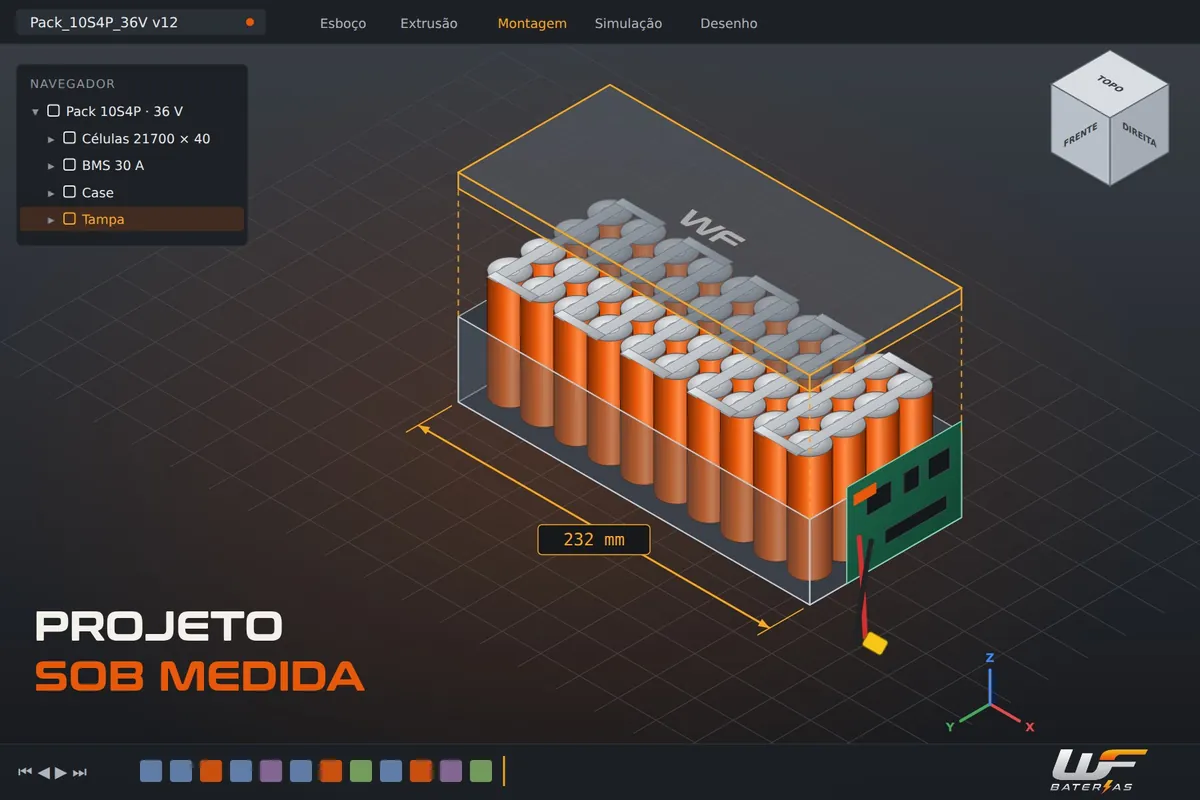Toggle visibility checkbox for Células 21700 × 40
1200x800 pixels.
(70, 138)
